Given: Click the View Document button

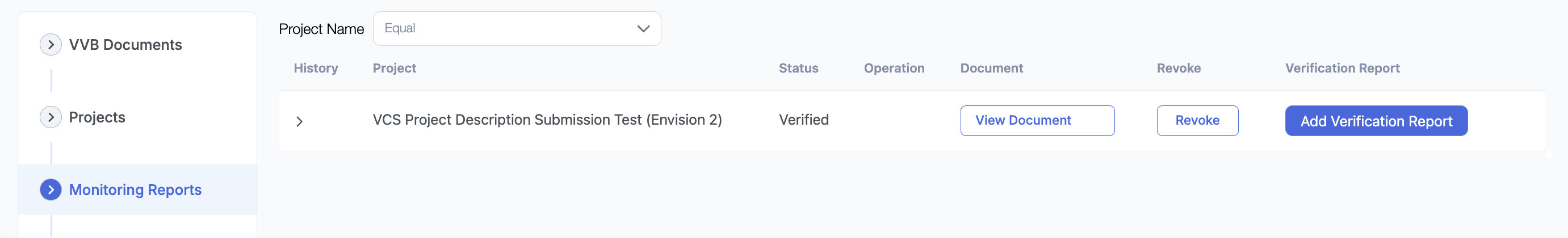Looking at the screenshot, I should (x=1037, y=121).
